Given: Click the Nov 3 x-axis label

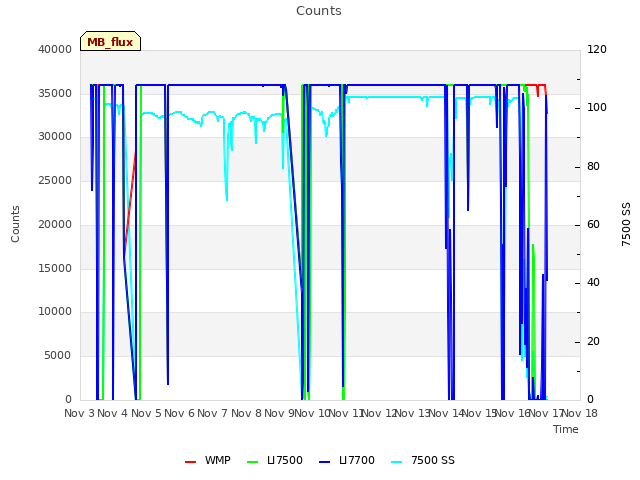Looking at the screenshot, I should 80,413.
